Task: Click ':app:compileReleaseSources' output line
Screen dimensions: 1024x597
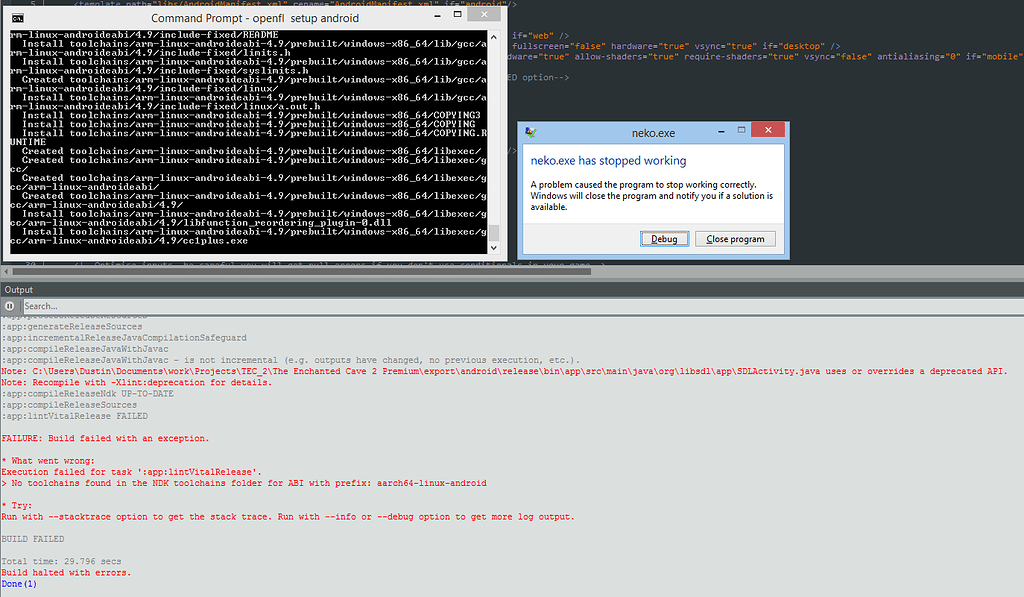Action: pos(69,405)
